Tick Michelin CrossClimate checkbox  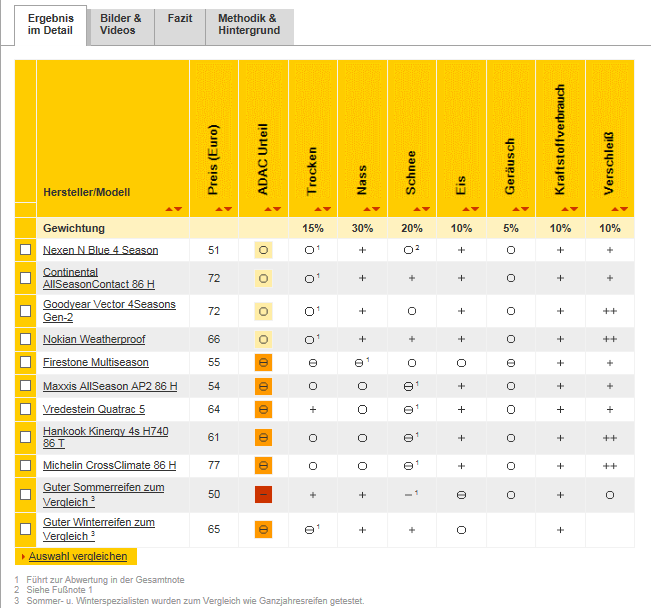[x=26, y=465]
